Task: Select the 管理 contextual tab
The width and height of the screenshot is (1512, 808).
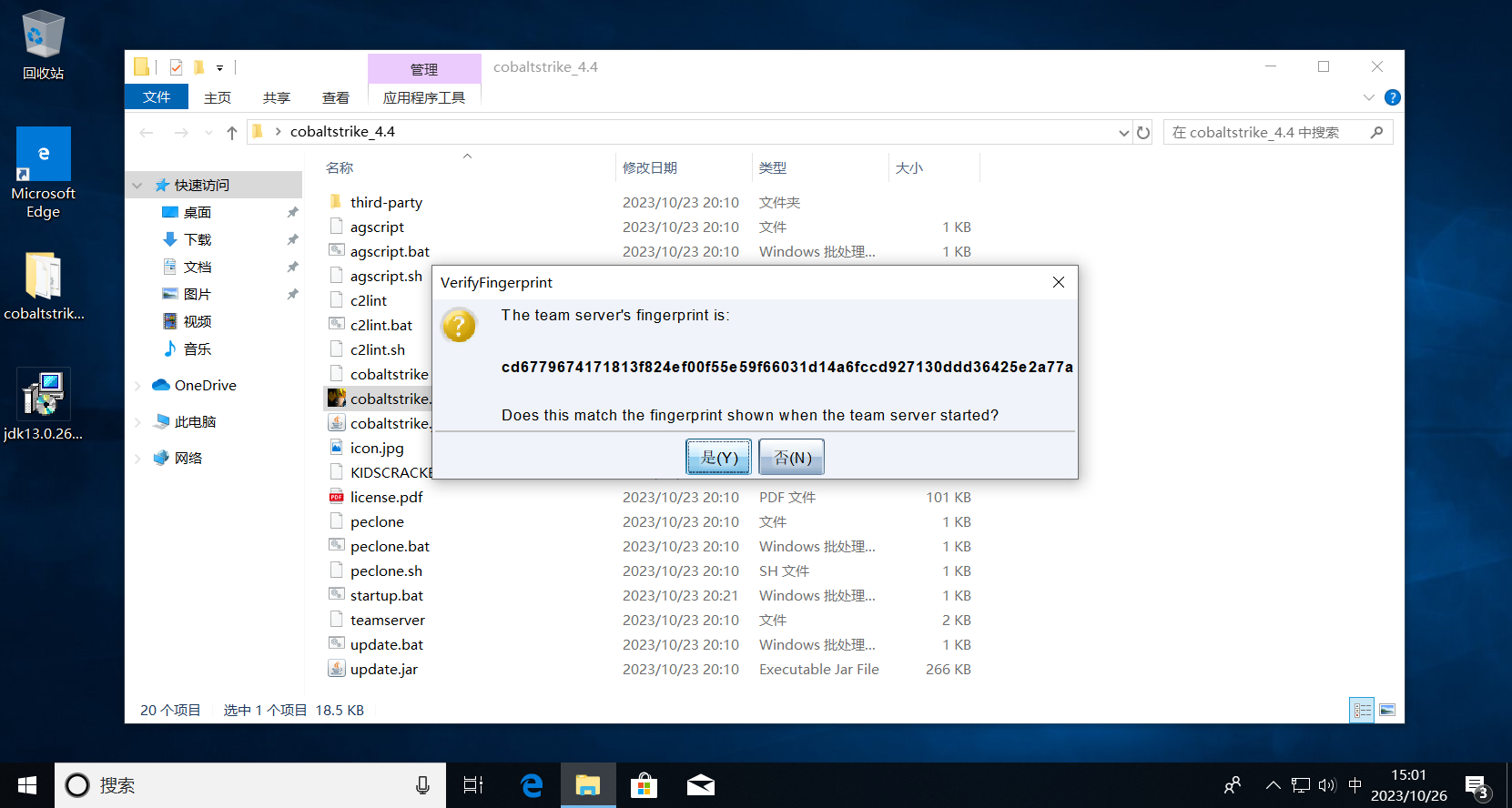Action: (x=424, y=69)
